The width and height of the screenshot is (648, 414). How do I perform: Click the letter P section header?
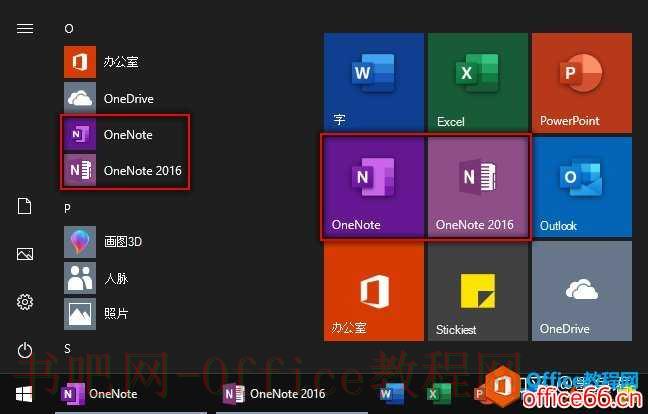coord(68,209)
